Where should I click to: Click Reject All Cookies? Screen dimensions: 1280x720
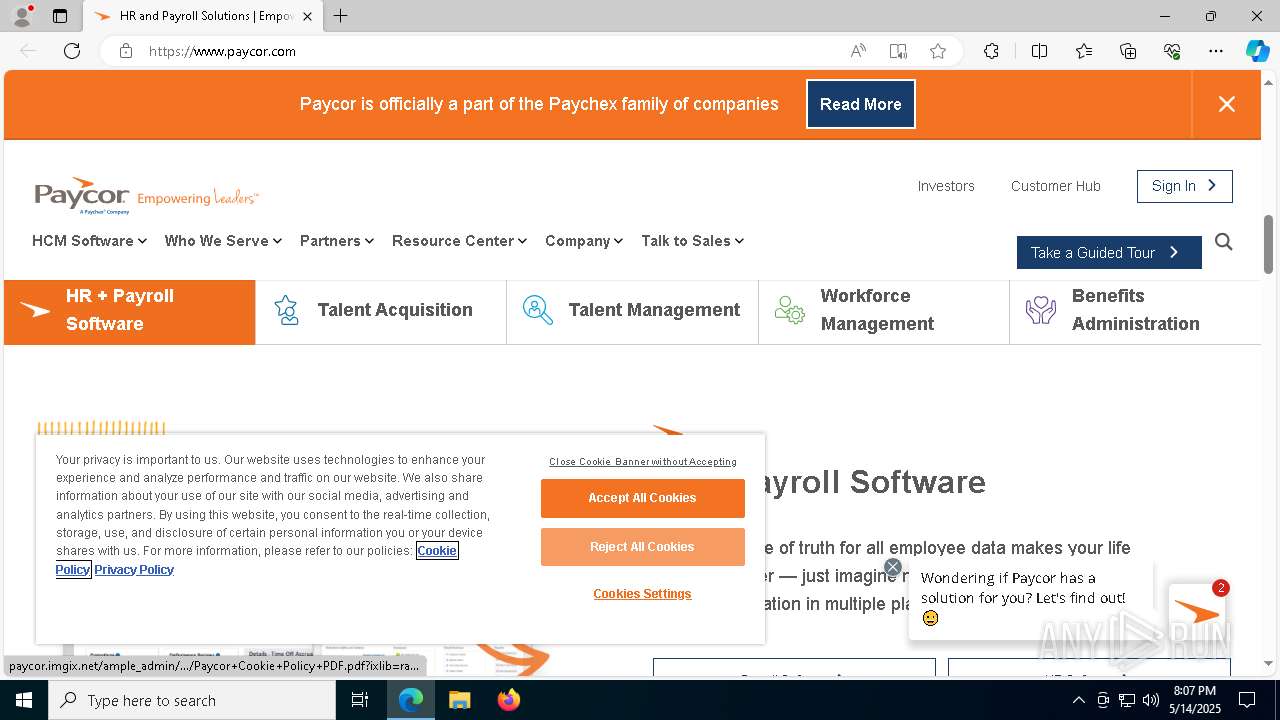(642, 547)
